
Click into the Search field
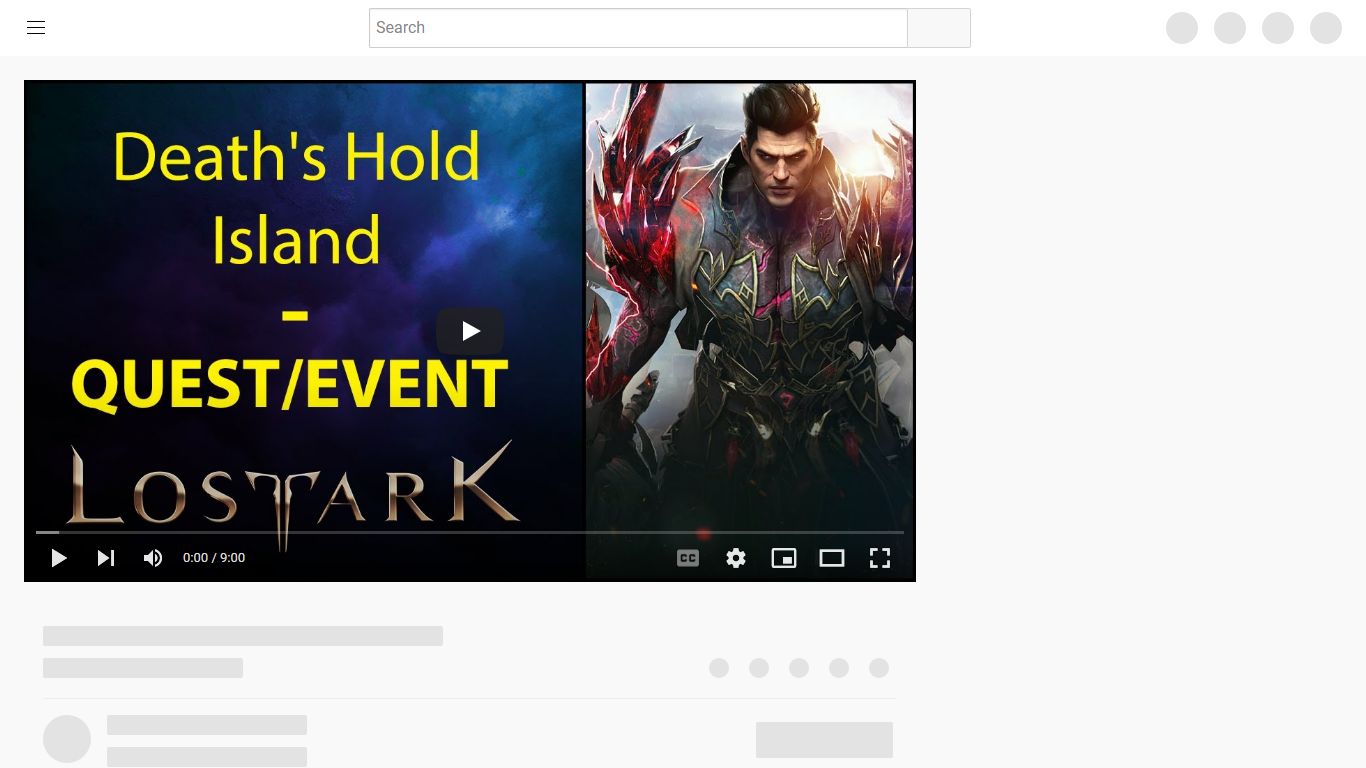coord(638,28)
